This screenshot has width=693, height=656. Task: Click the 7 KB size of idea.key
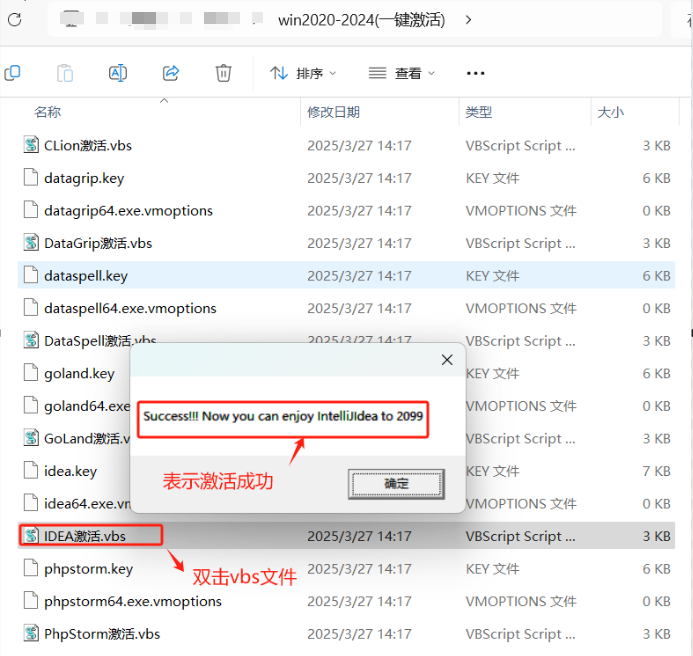(x=656, y=471)
